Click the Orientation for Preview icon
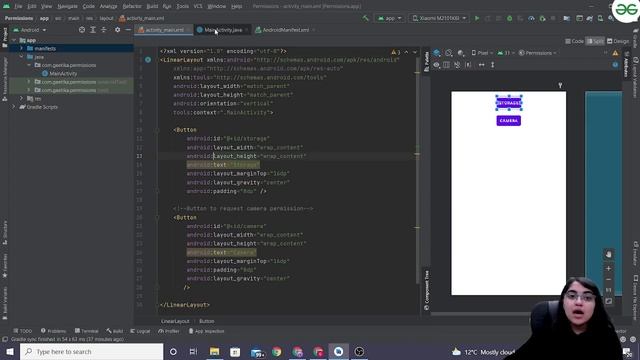Image resolution: width=640 pixels, height=360 pixels. click(x=449, y=53)
